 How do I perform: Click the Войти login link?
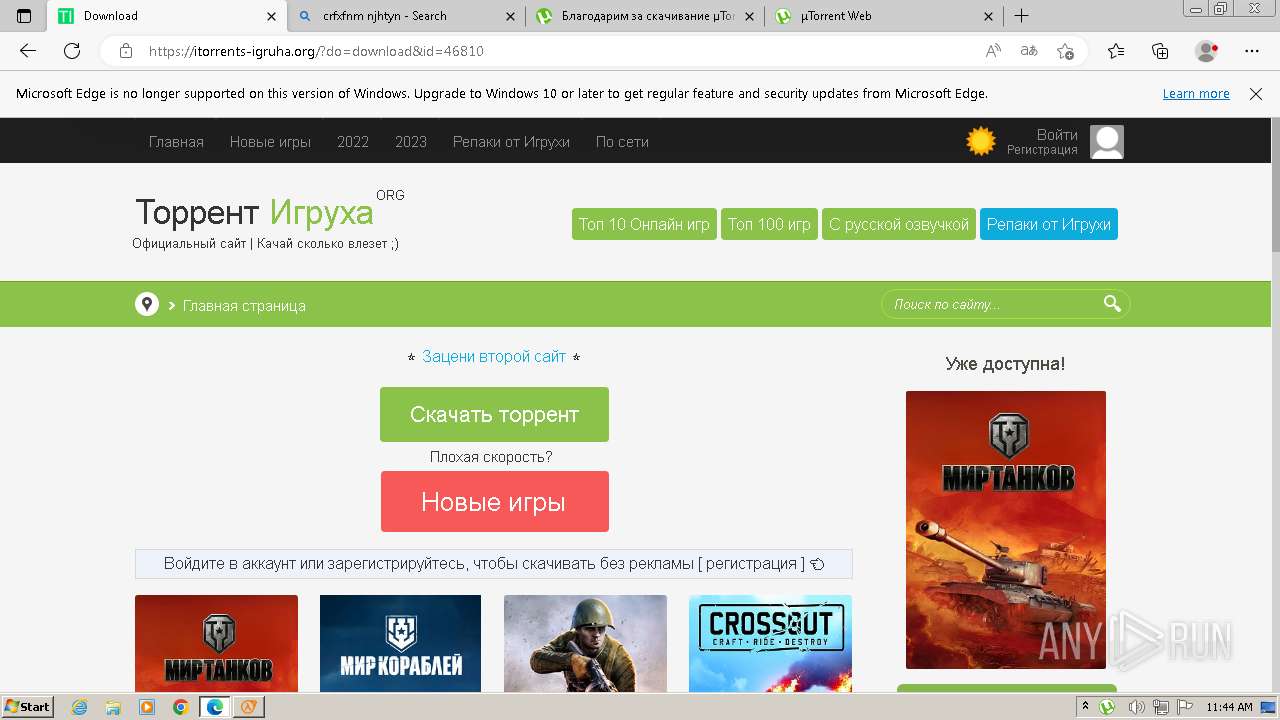pyautogui.click(x=1057, y=135)
